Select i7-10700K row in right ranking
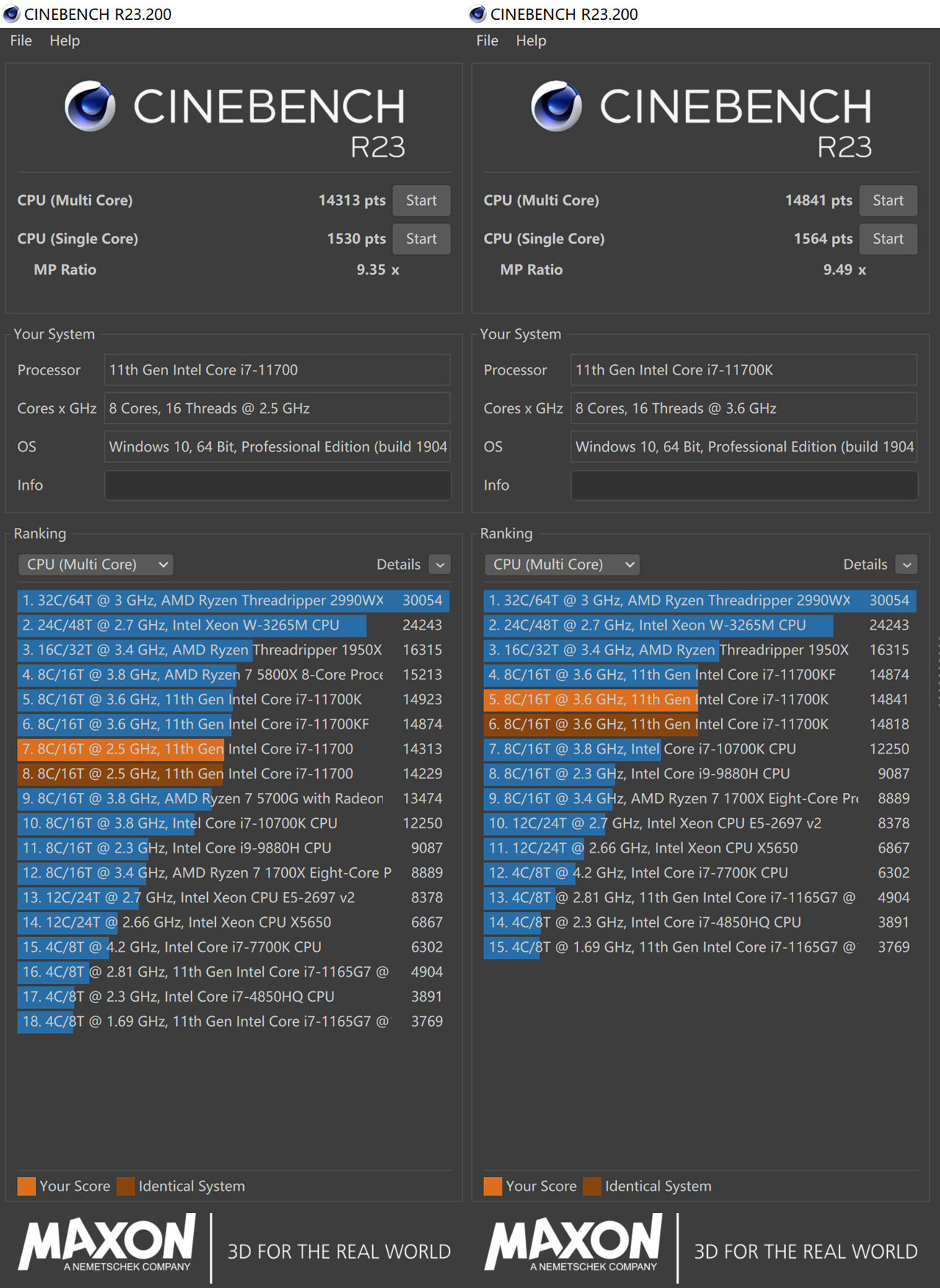 (700, 749)
